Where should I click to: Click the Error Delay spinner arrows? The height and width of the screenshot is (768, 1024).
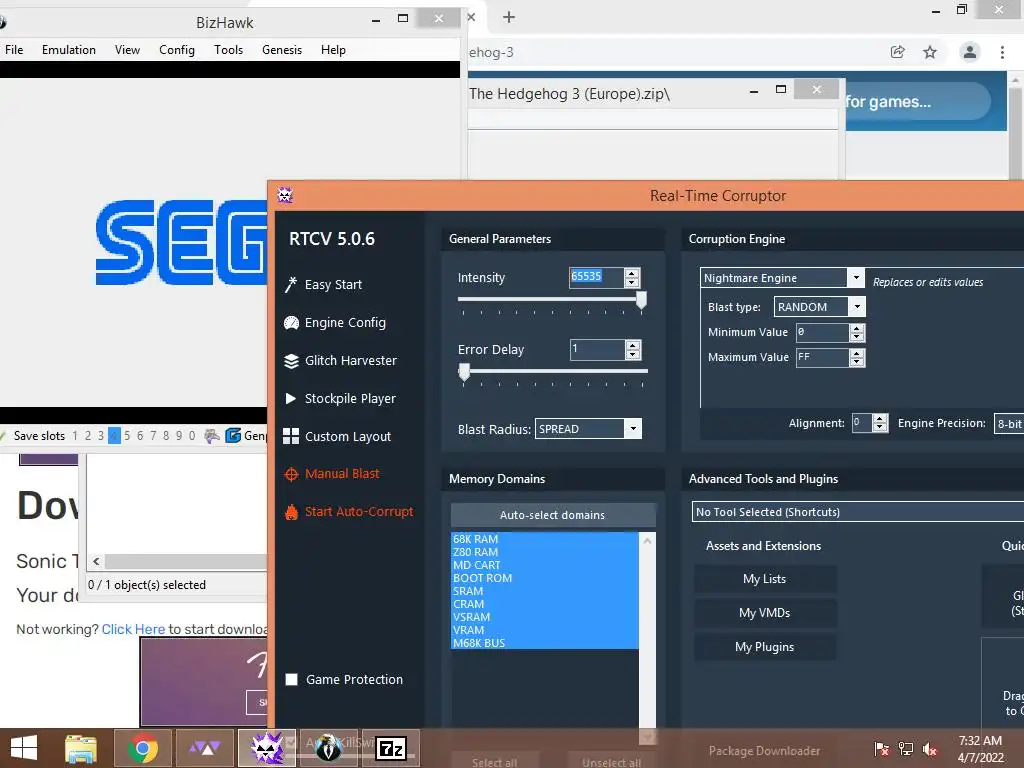pyautogui.click(x=632, y=349)
